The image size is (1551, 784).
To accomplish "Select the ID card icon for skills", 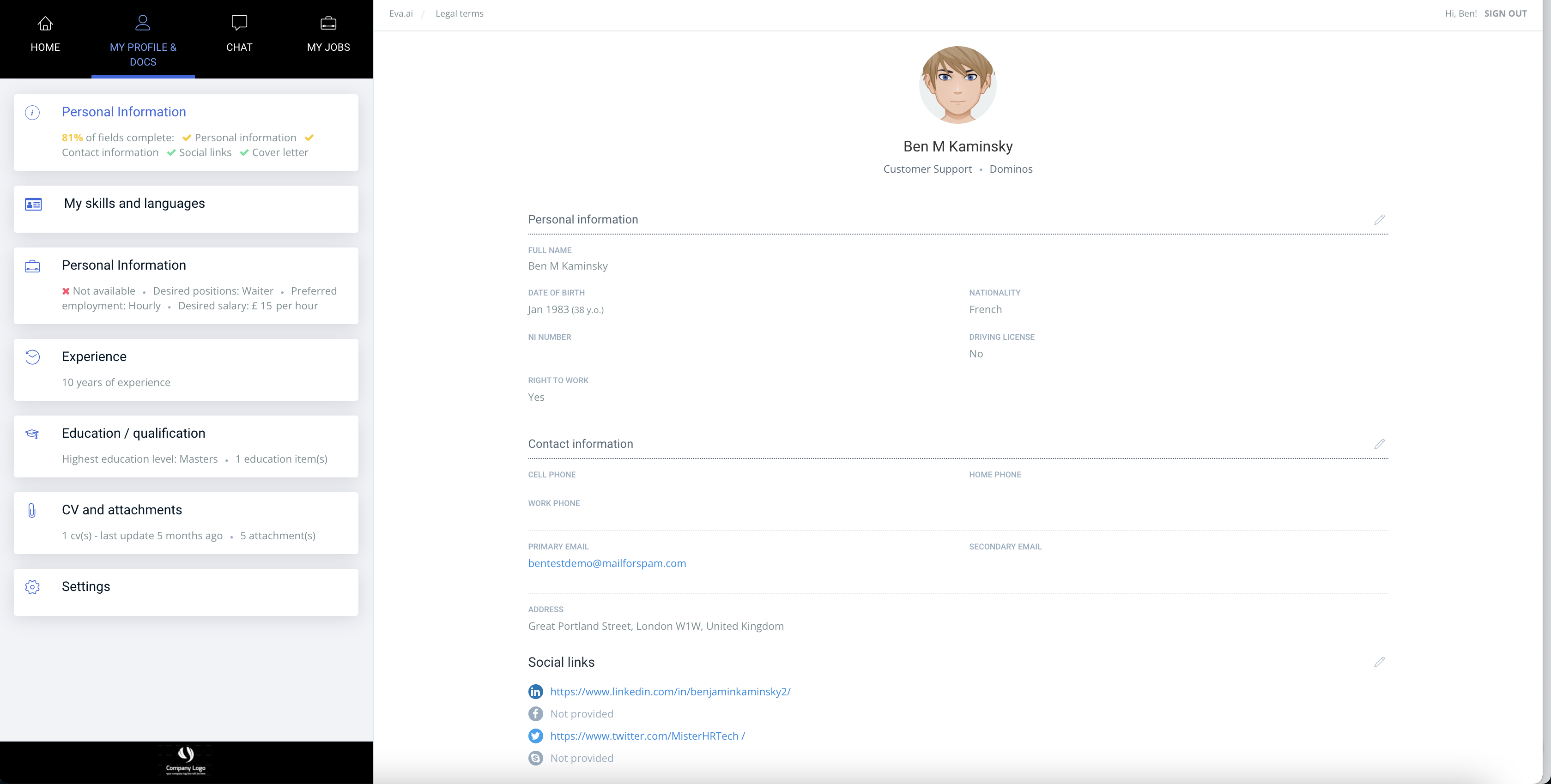I will pos(32,205).
